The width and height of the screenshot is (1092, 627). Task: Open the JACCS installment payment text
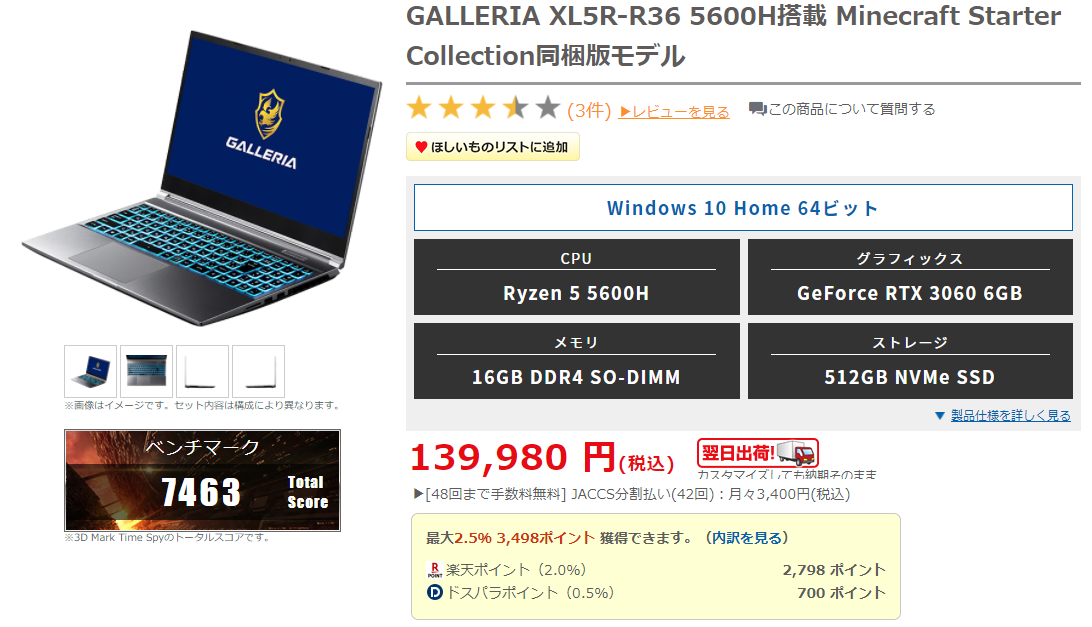pyautogui.click(x=632, y=495)
